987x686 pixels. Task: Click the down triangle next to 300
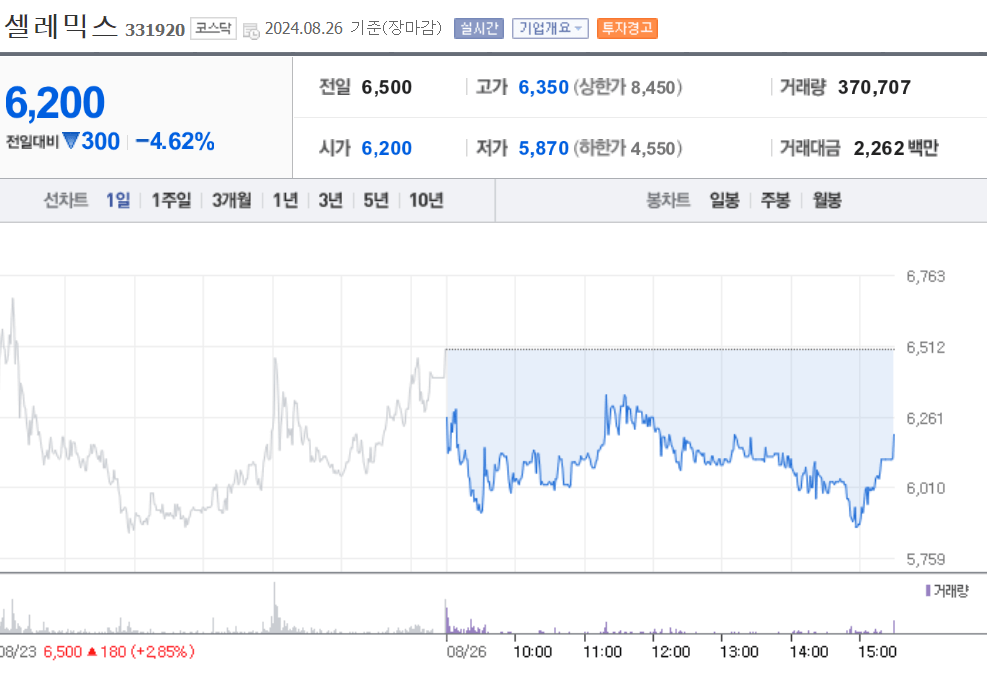pyautogui.click(x=70, y=140)
